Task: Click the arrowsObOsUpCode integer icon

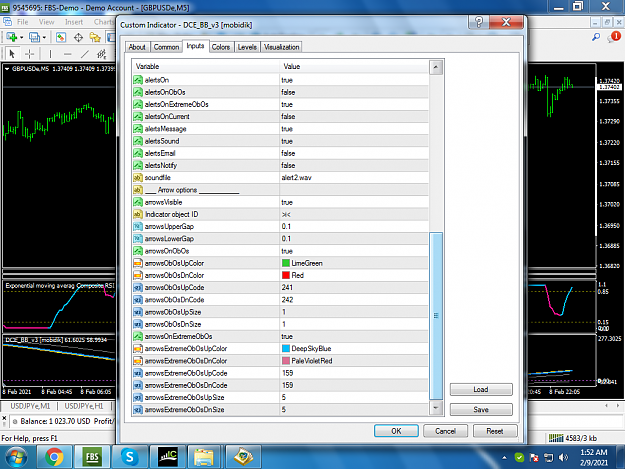Action: pyautogui.click(x=138, y=287)
